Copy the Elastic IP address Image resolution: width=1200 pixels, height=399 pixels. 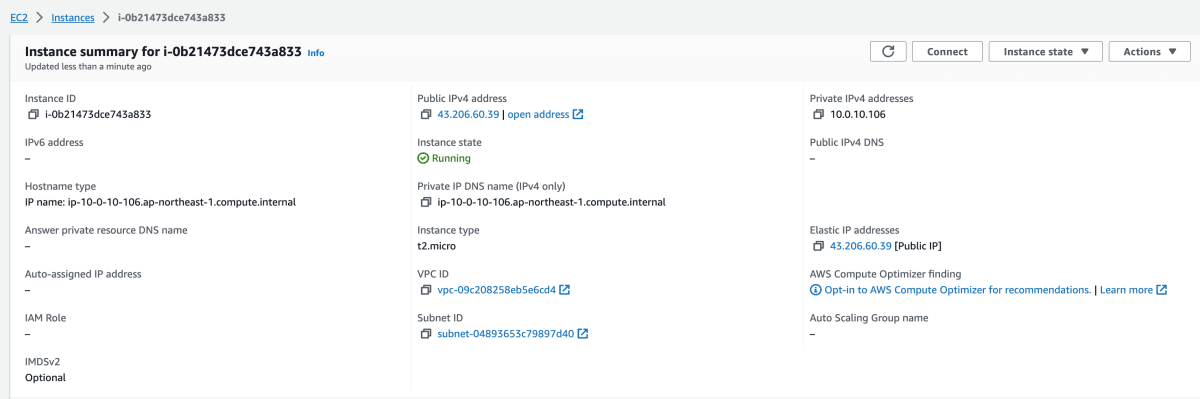click(819, 246)
